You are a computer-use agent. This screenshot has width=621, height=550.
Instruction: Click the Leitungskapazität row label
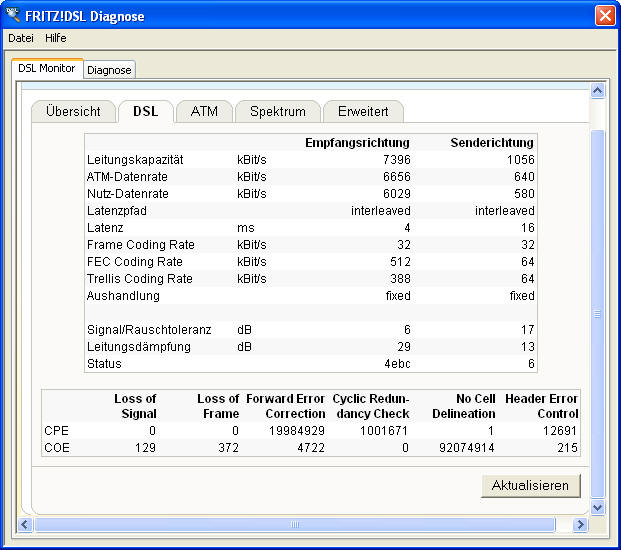point(135,160)
